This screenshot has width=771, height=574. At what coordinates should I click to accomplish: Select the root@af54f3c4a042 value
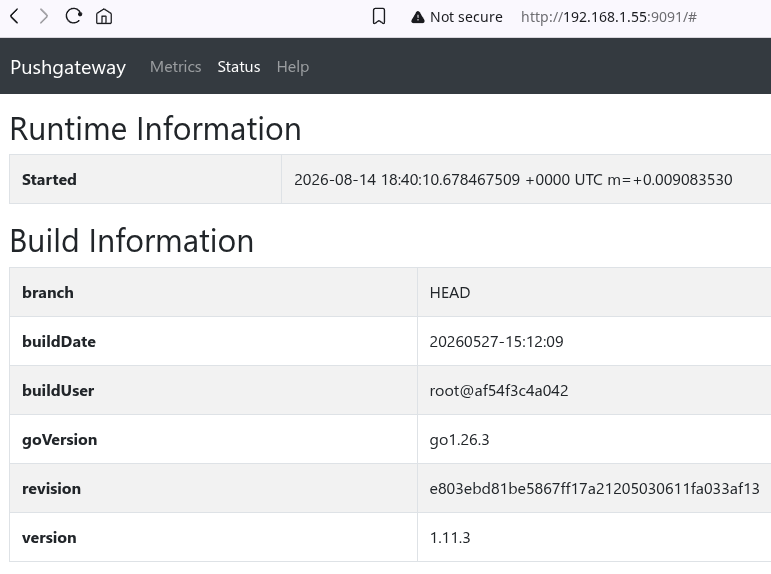(499, 391)
